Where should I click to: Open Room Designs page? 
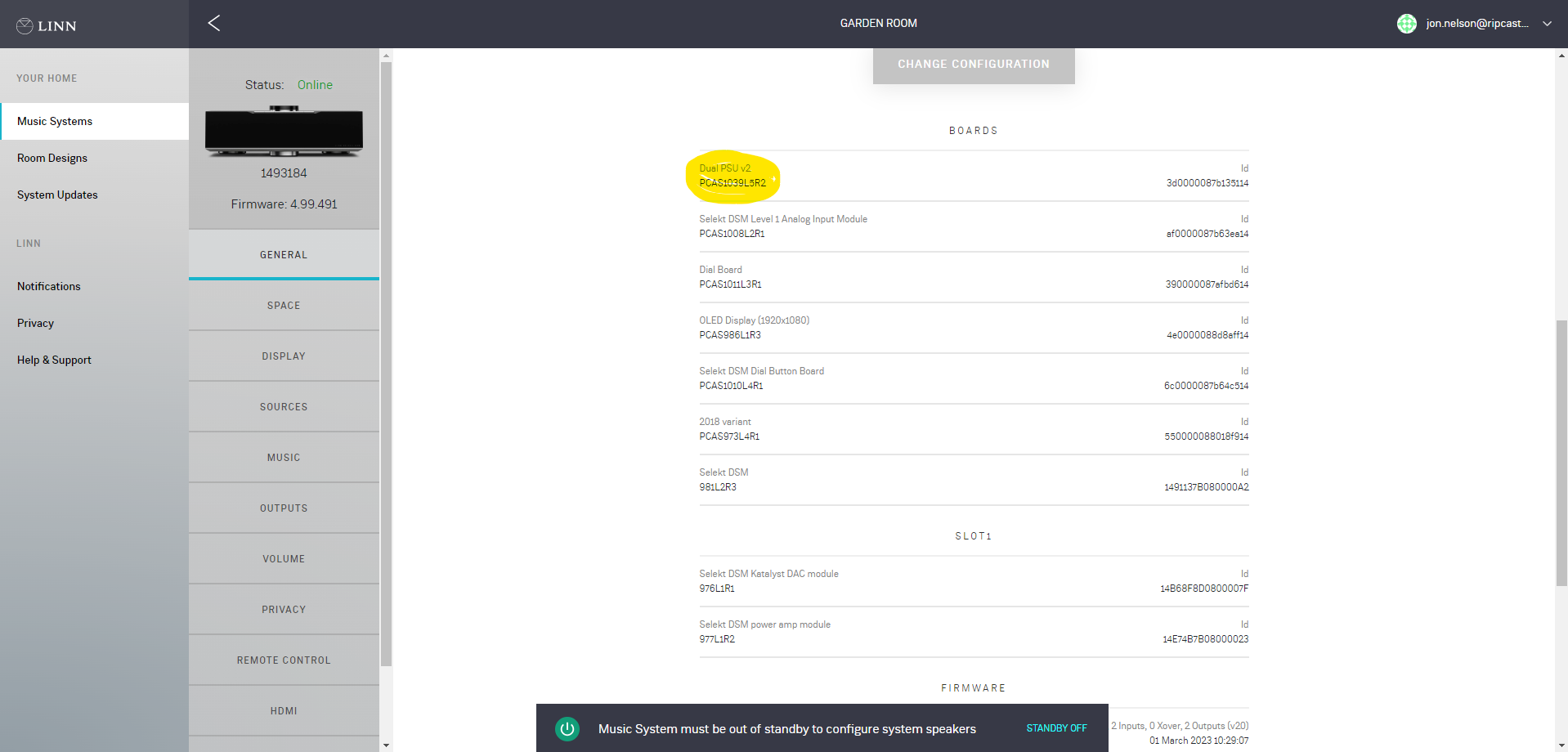click(52, 158)
